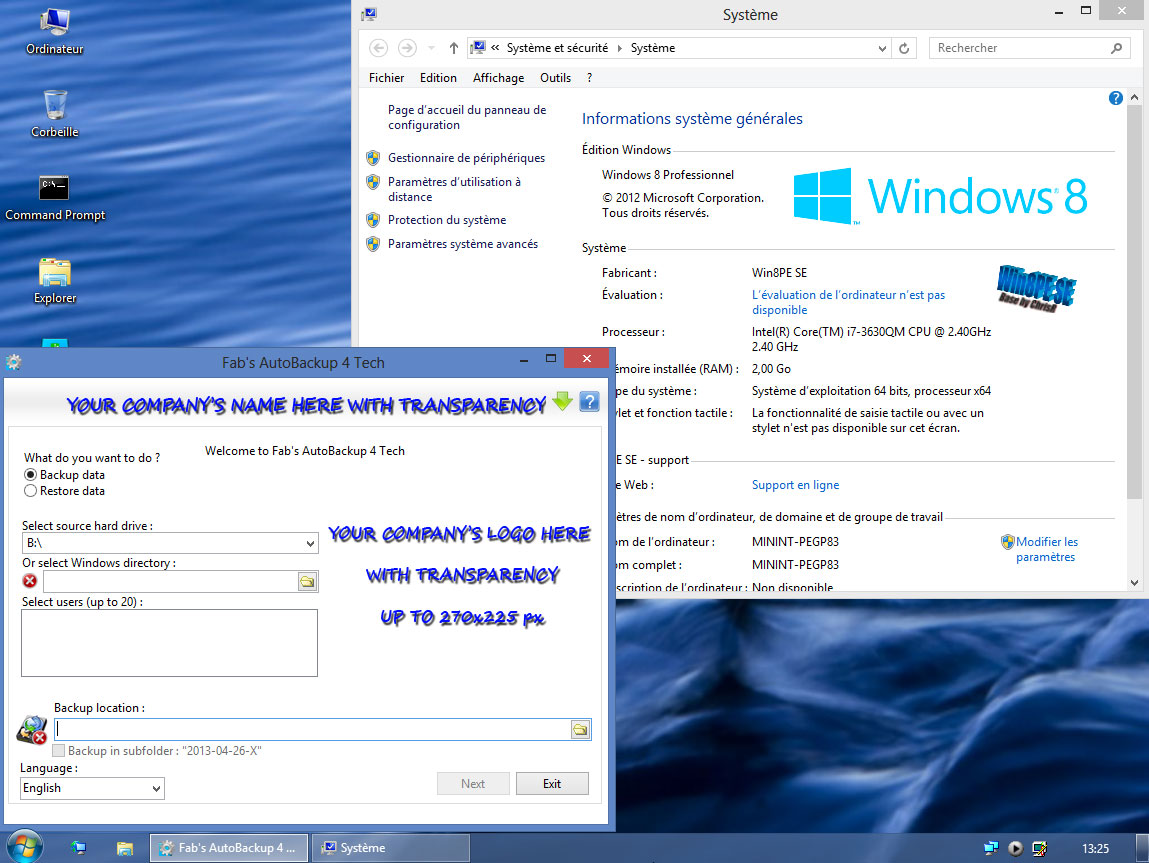Go up one level in Système window
The width and height of the screenshot is (1149, 863).
click(x=454, y=48)
